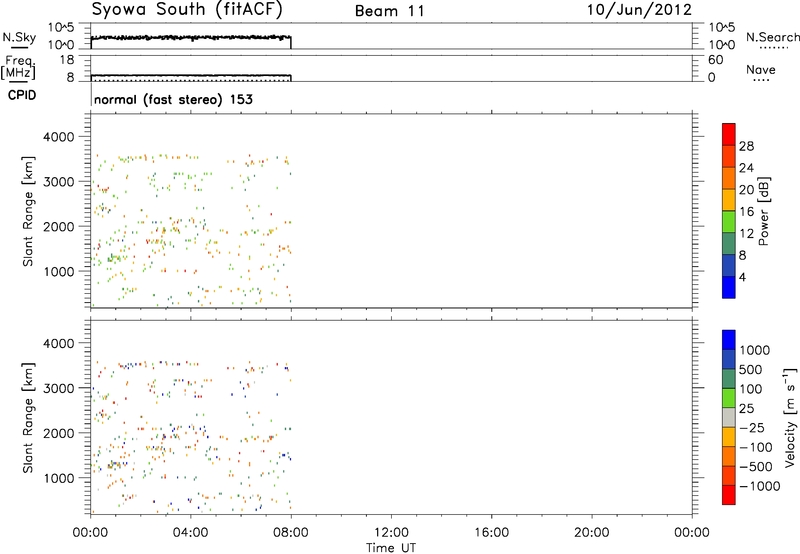Viewport: 800px width, 554px height.
Task: Click the "Nave" legend label
Action: (x=761, y=70)
